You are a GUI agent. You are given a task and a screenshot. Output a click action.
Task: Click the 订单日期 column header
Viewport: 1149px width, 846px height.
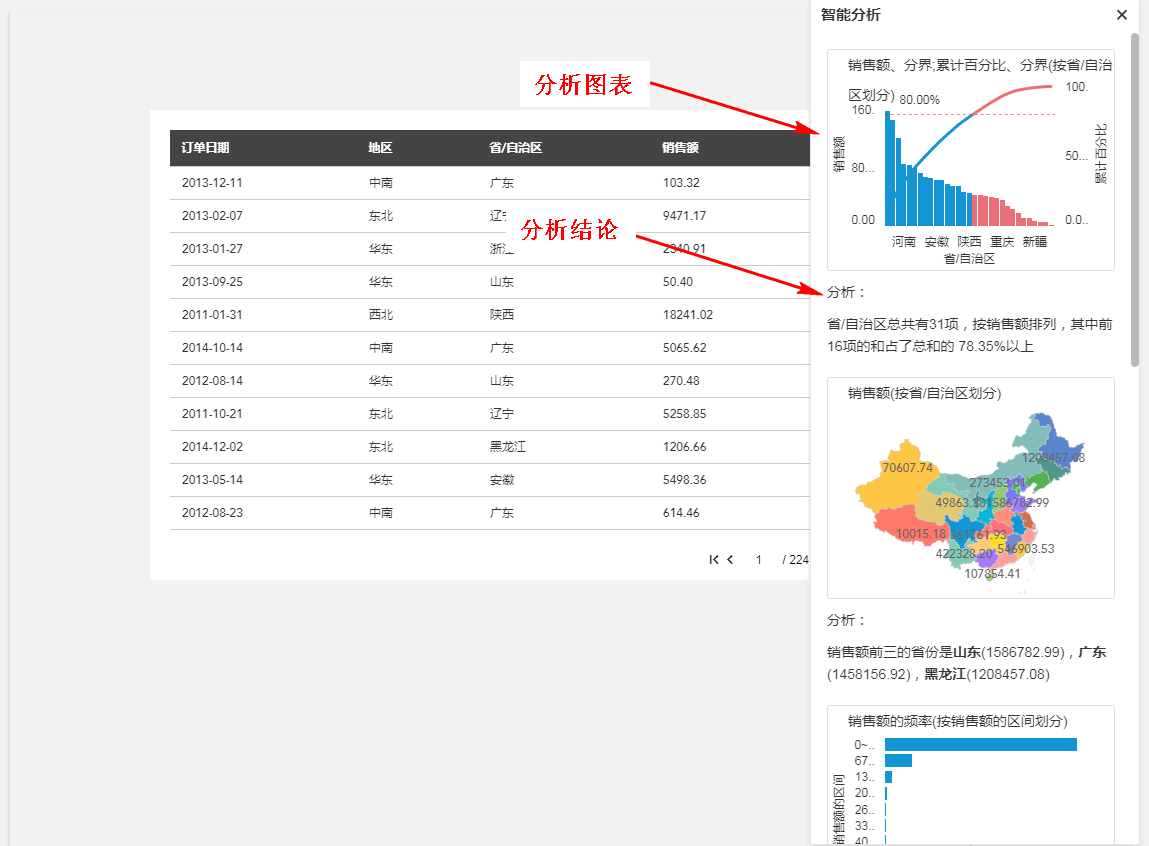point(205,148)
